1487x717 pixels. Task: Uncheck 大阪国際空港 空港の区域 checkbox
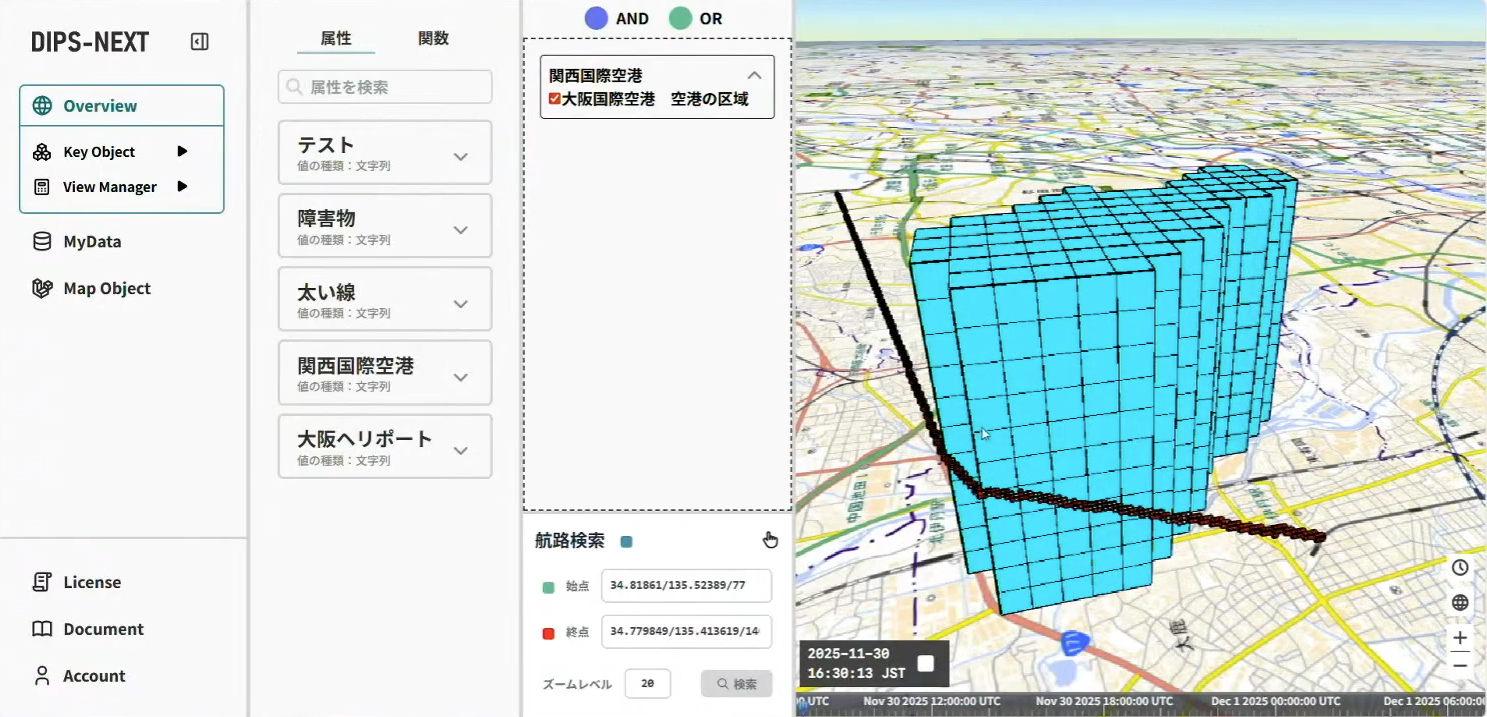(x=555, y=99)
